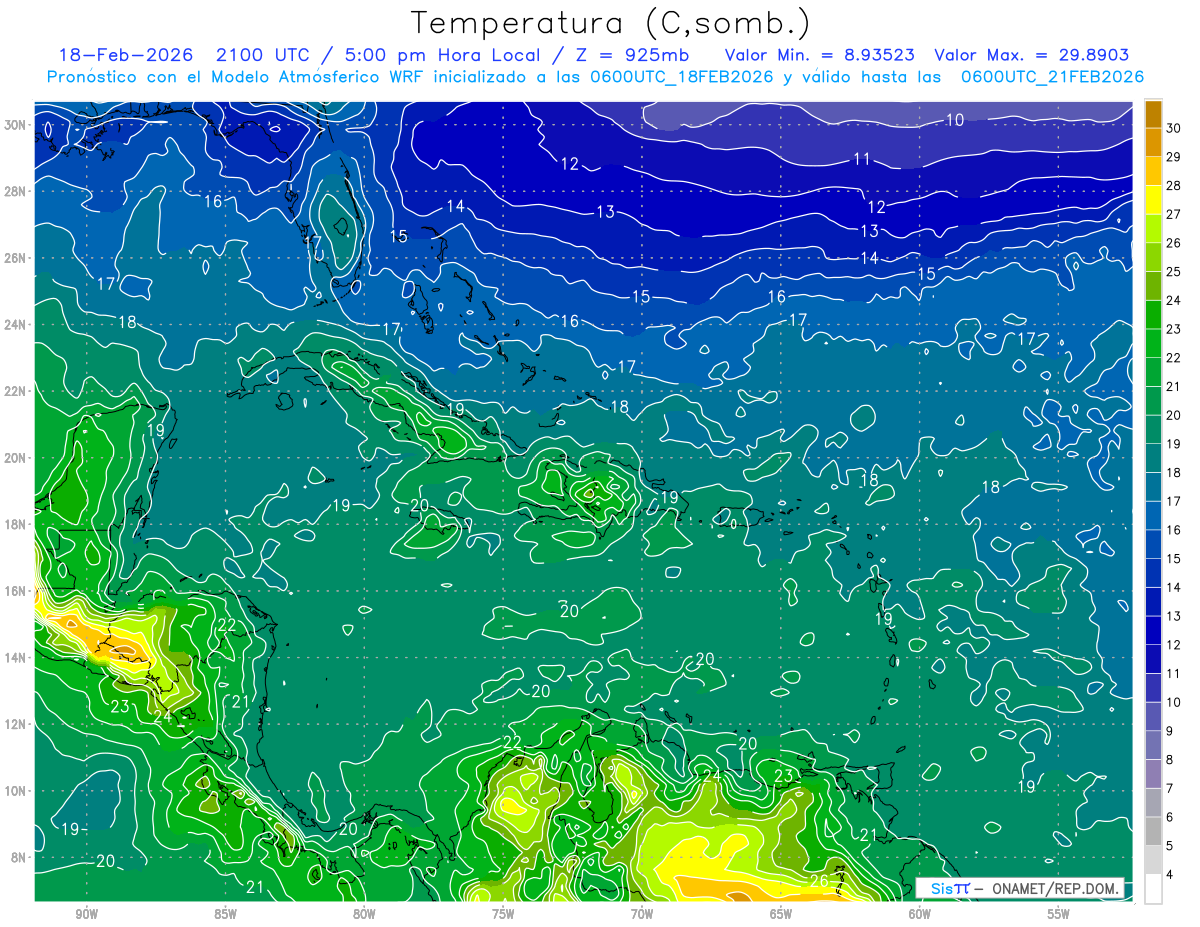Click the "11" contour label on the map
Screen dimensions: 1200x927
click(862, 159)
